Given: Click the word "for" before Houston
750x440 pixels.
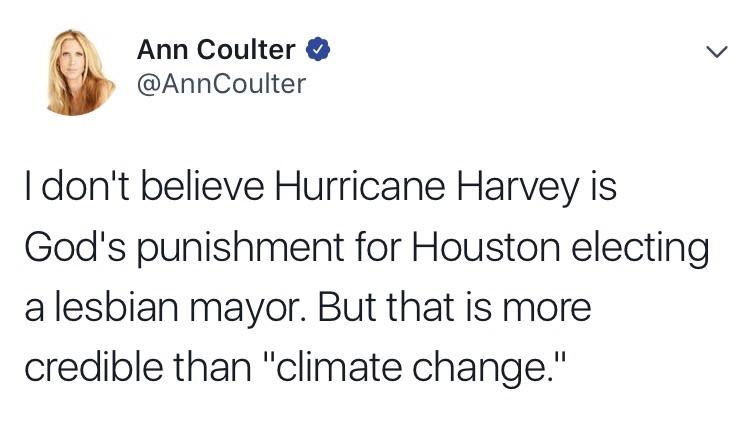Looking at the screenshot, I should (378, 247).
